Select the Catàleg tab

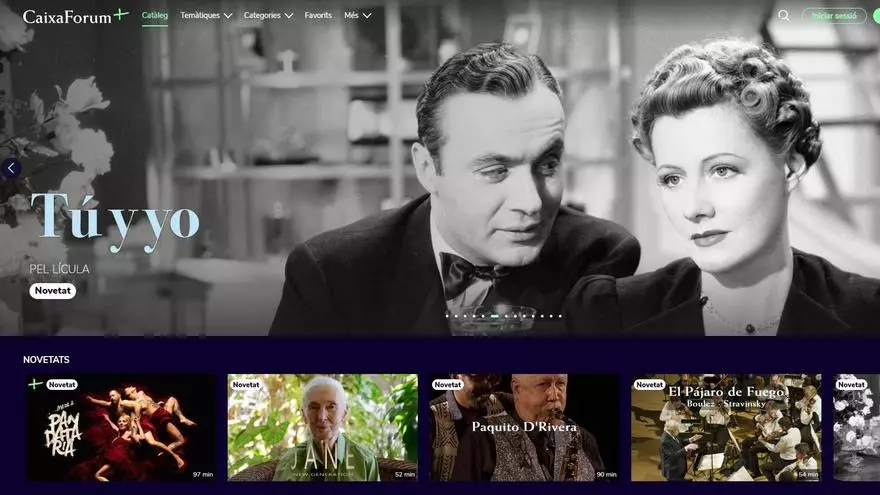[155, 15]
